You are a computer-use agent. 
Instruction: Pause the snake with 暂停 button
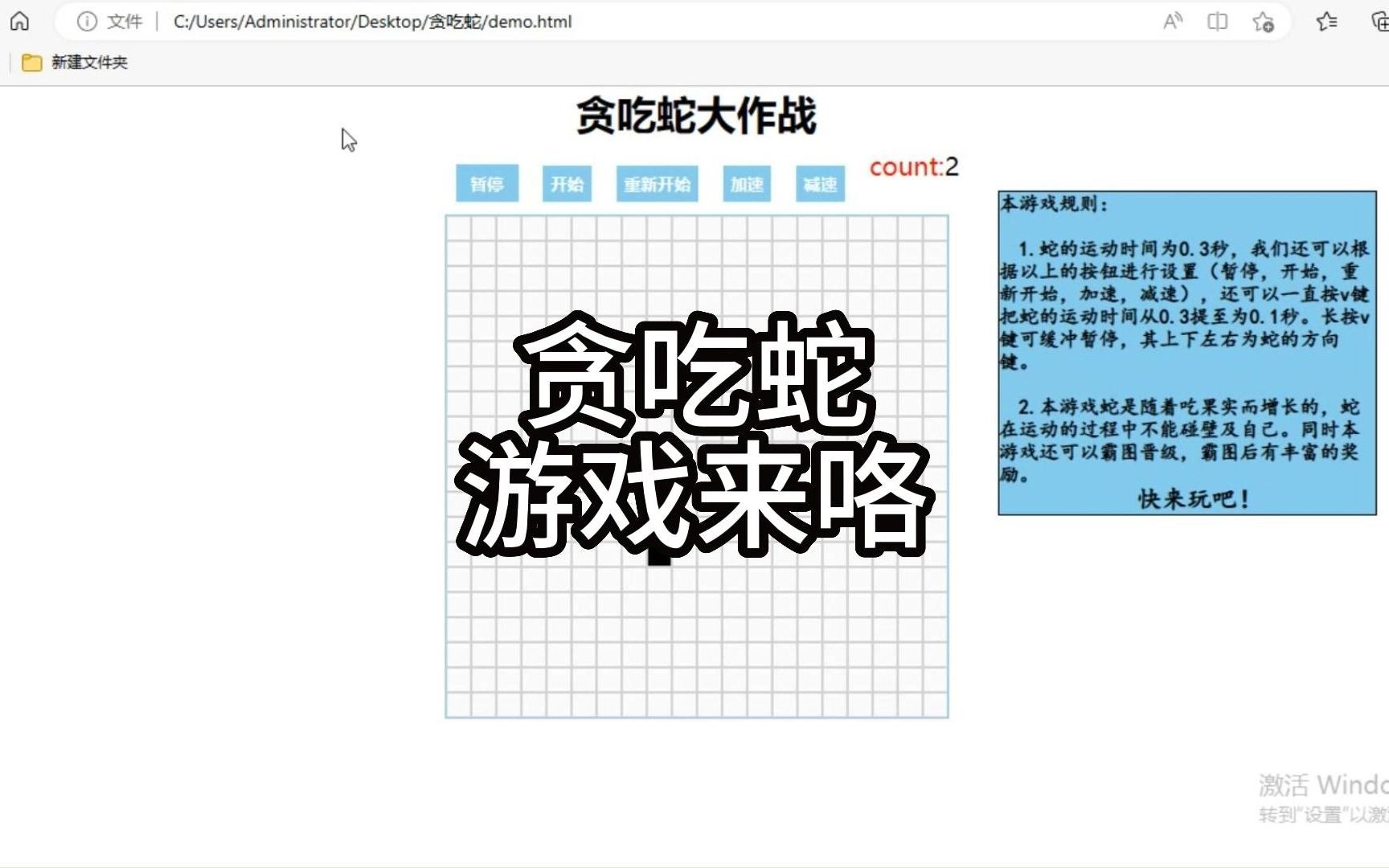pos(487,184)
